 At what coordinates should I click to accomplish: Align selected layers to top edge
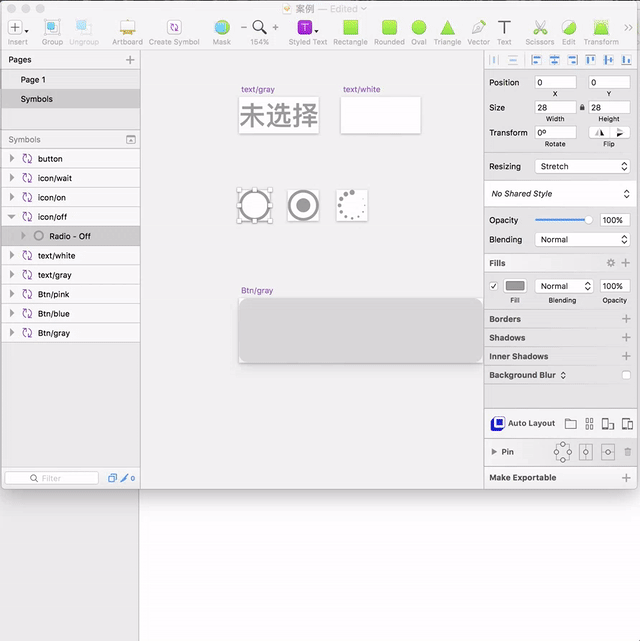tap(590, 60)
